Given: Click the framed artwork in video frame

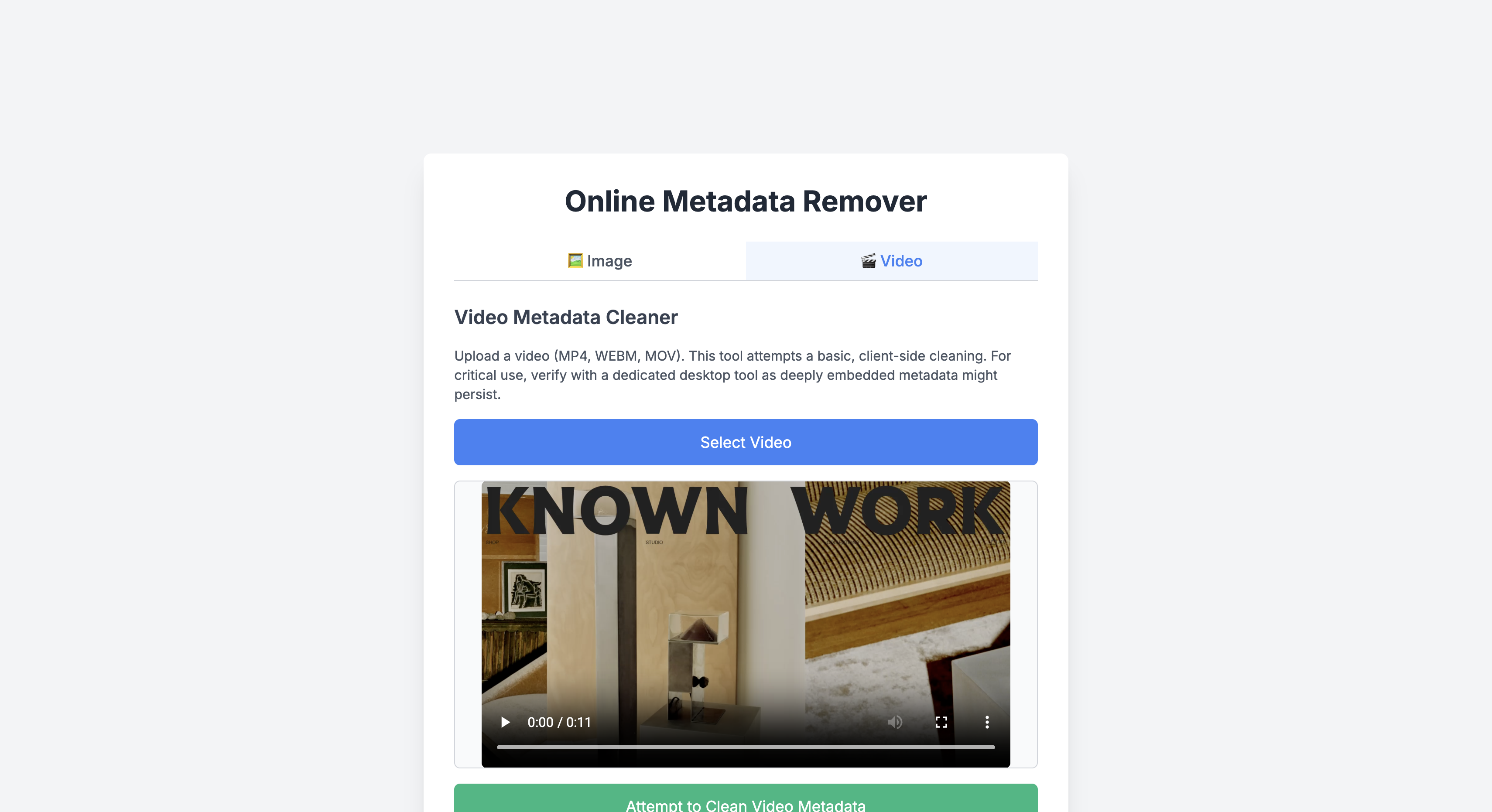Looking at the screenshot, I should click(526, 590).
